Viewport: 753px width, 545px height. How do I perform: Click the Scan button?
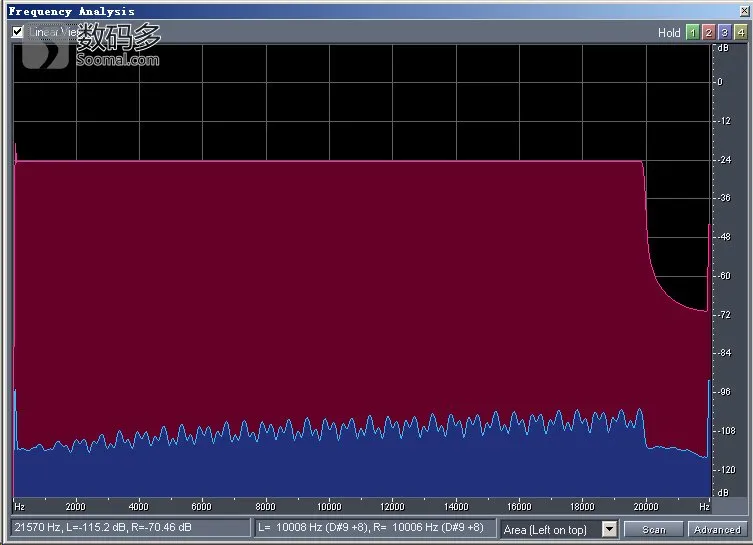click(653, 529)
